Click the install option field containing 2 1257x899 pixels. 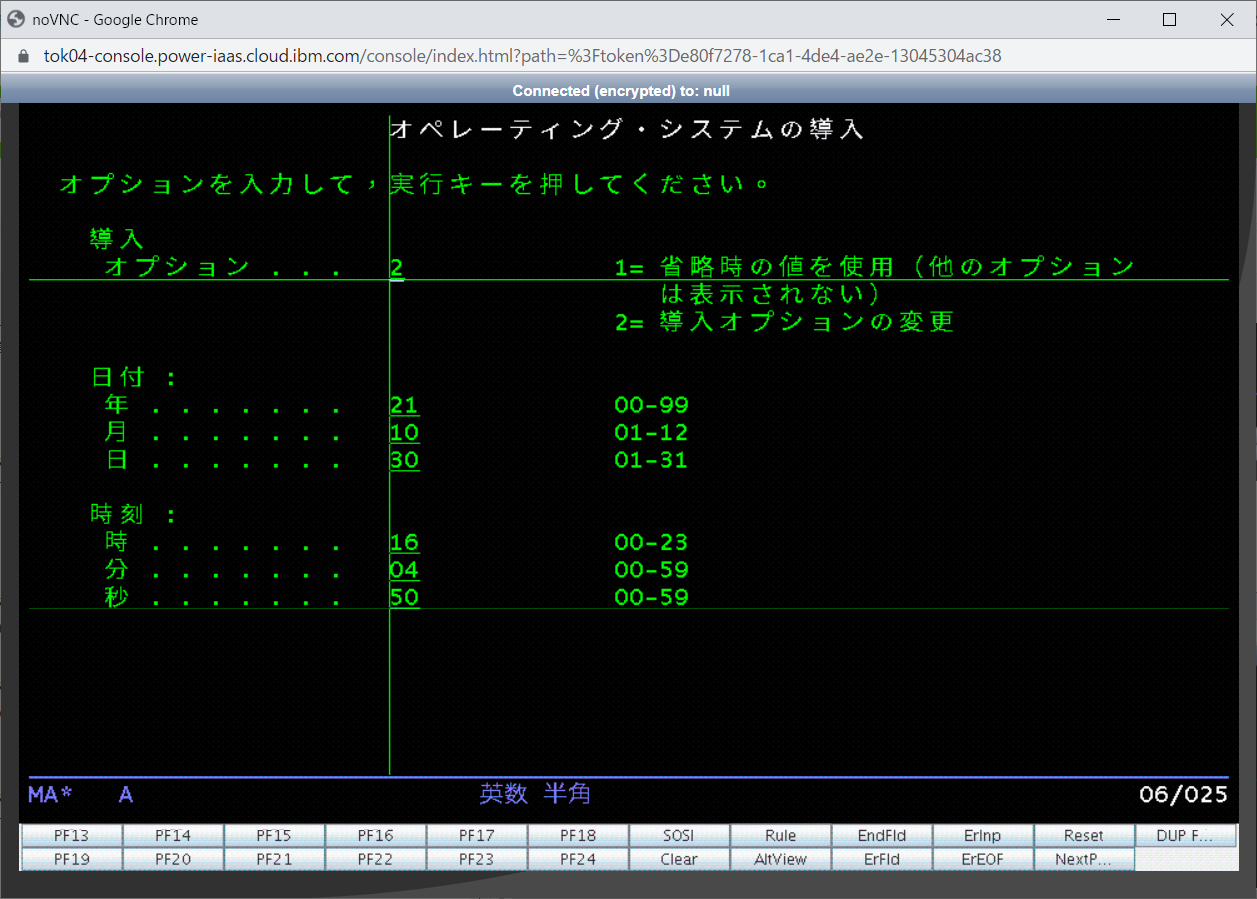coord(395,267)
